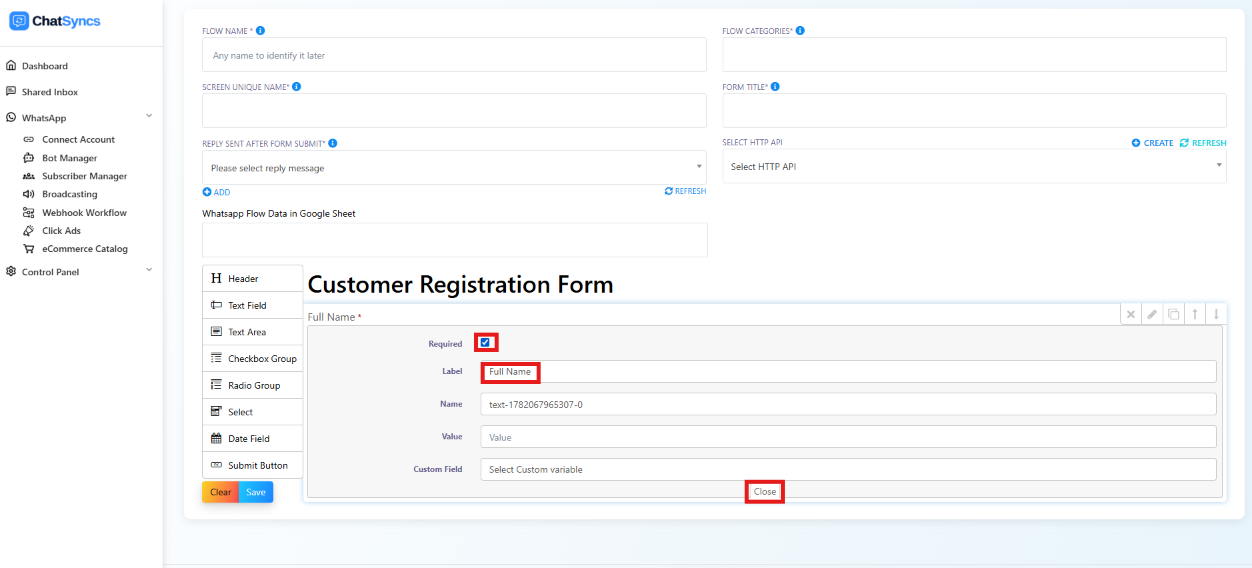Viewport: 1252px width, 568px height.
Task: Open Shared Inbox from the sidebar
Action: pyautogui.click(x=50, y=92)
